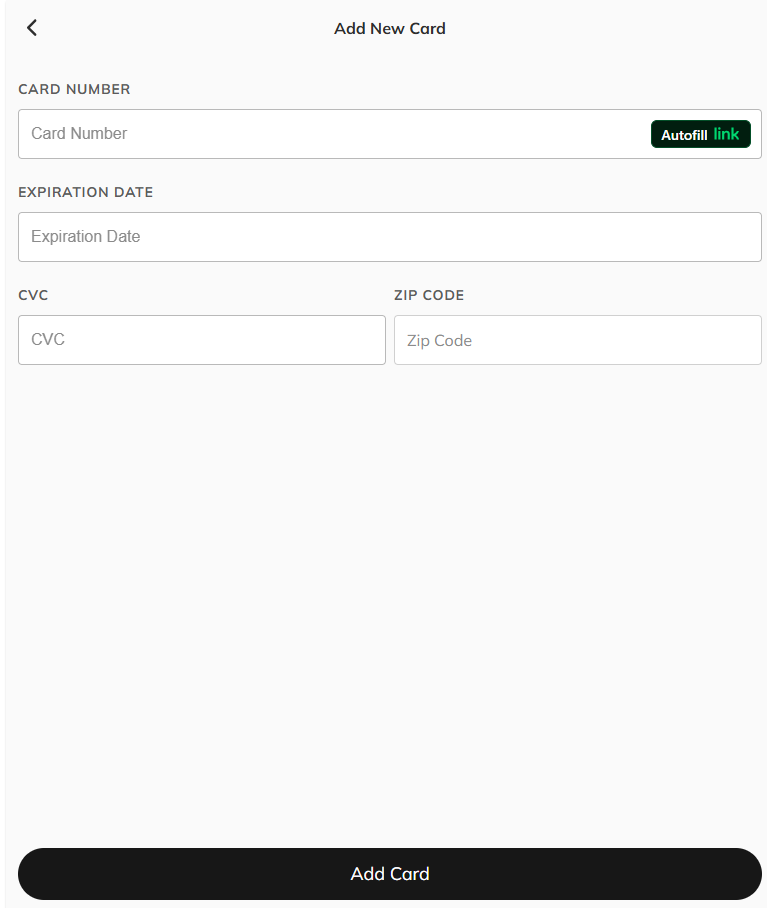Click the EXPIRATION DATE field label

(86, 192)
